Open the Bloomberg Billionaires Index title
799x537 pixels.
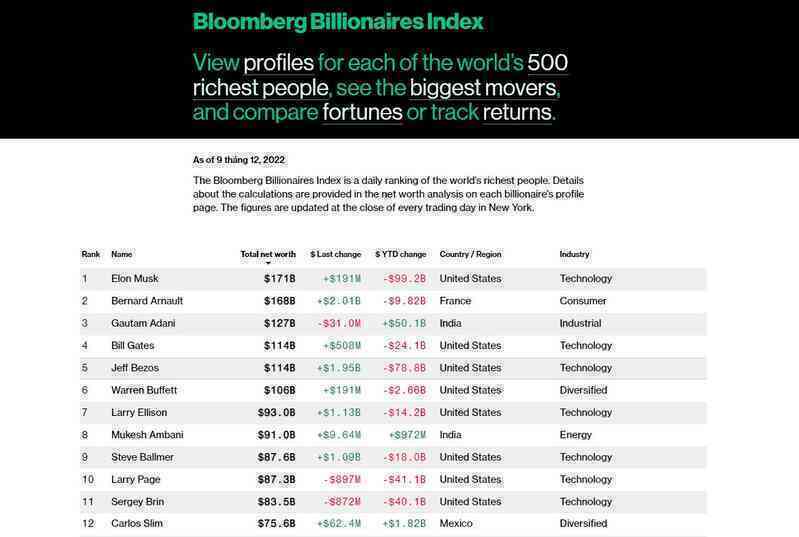(338, 22)
